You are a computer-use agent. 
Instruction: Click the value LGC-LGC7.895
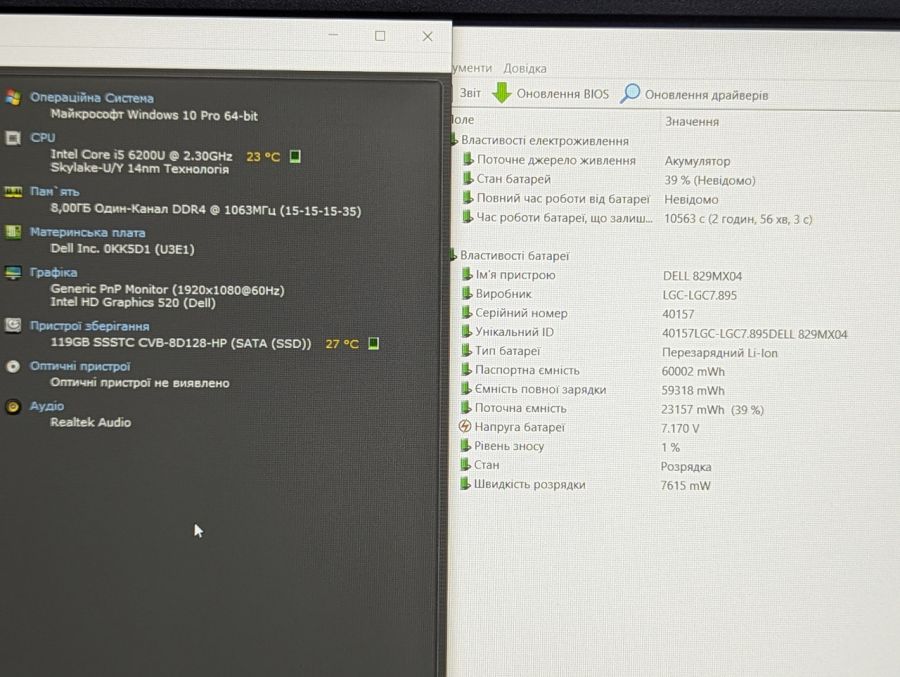(700, 295)
